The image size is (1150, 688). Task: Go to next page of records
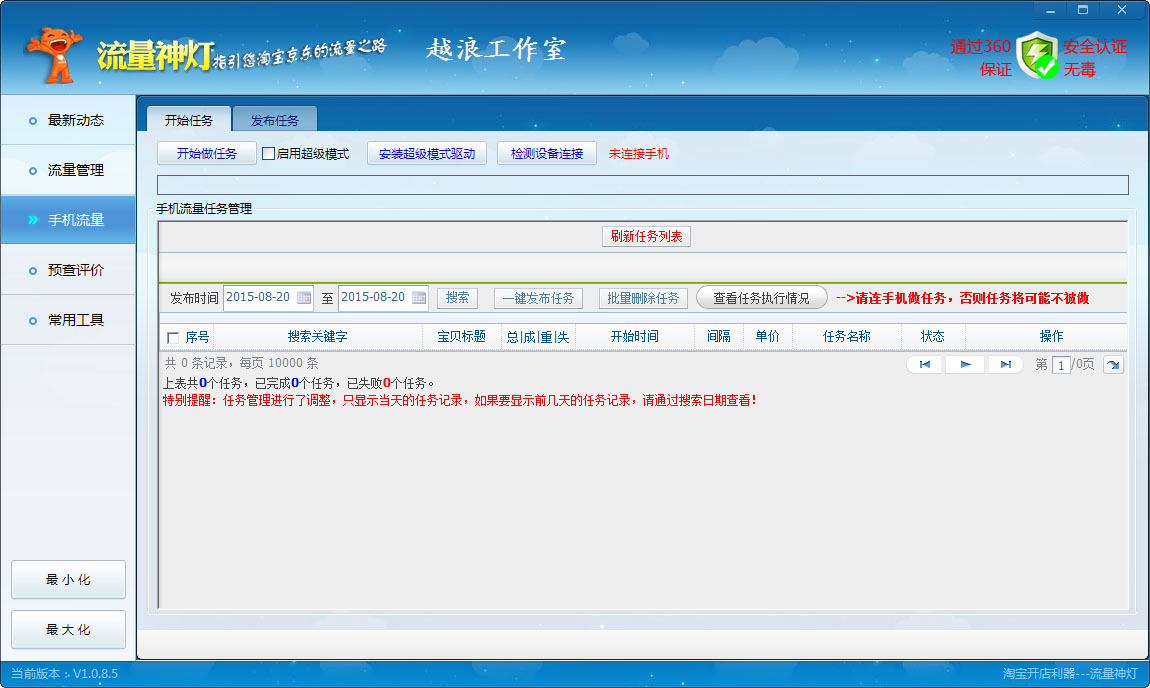click(966, 365)
